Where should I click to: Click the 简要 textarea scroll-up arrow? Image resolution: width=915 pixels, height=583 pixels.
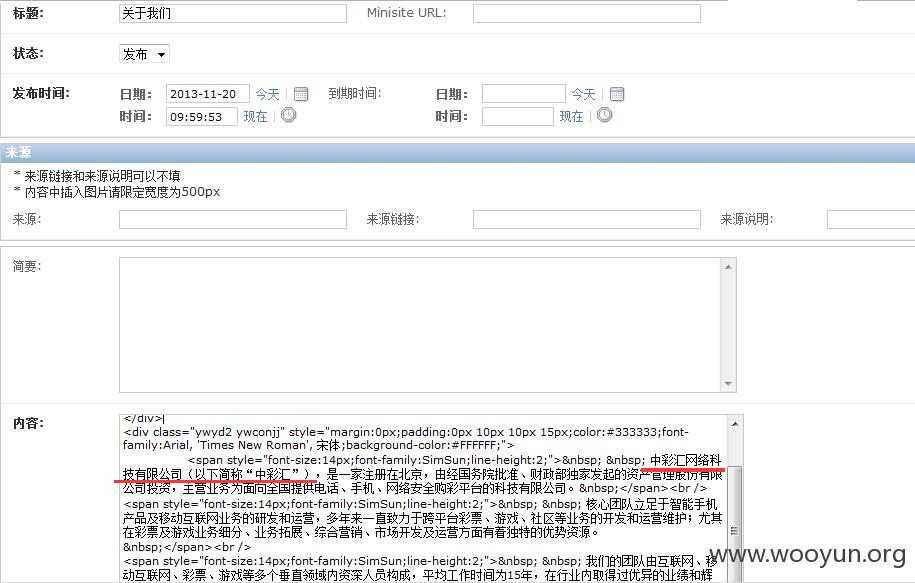click(728, 267)
